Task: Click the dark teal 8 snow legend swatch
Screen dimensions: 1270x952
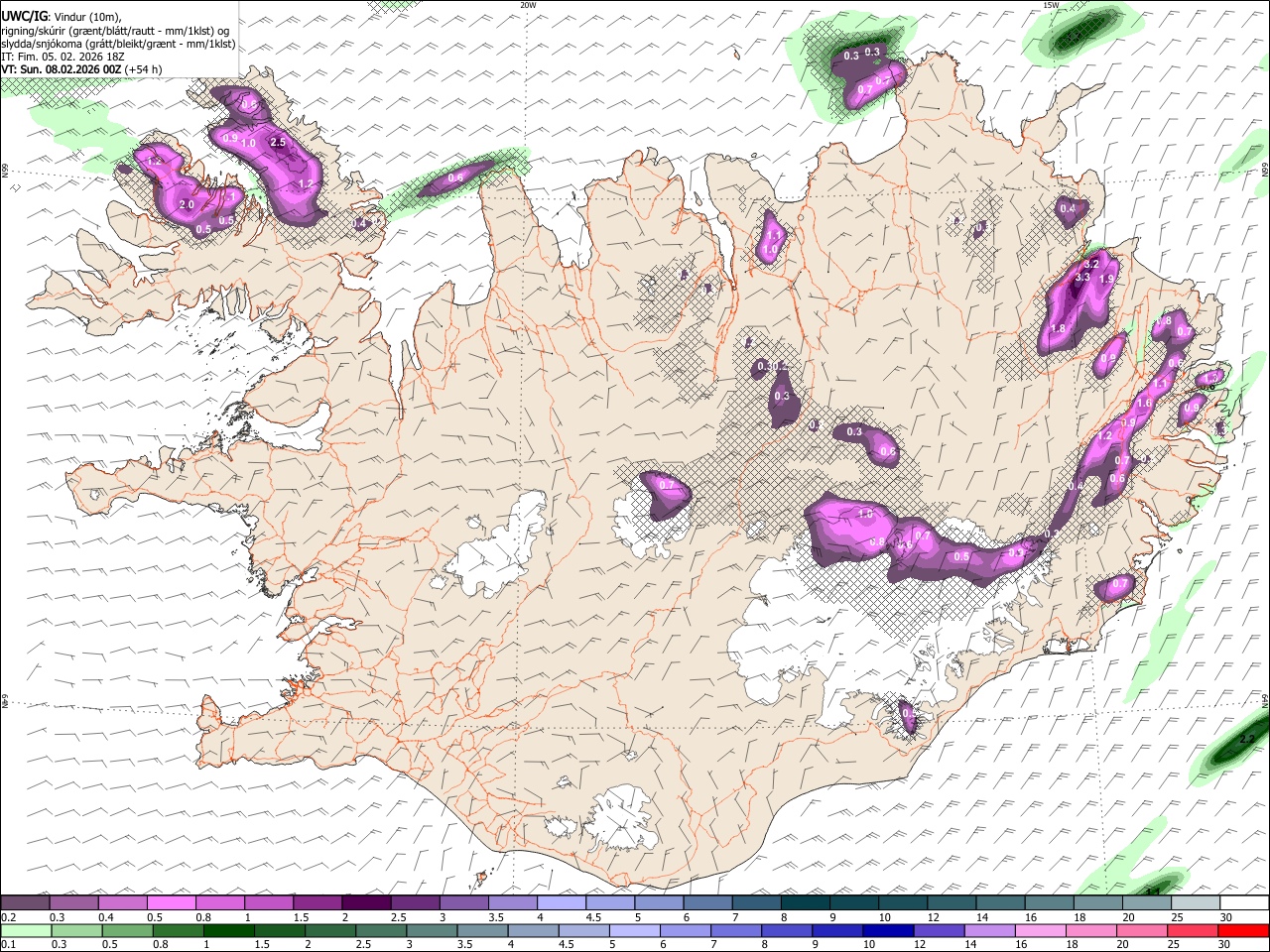Action: [806, 903]
